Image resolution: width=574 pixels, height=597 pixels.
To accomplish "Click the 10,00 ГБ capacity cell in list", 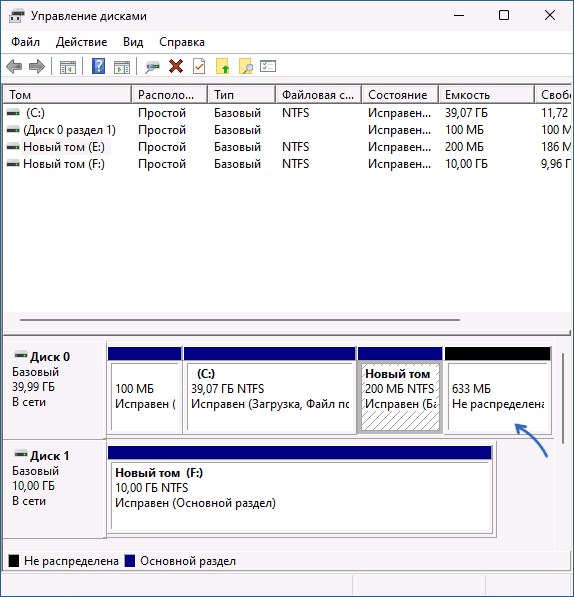I will coord(466,164).
